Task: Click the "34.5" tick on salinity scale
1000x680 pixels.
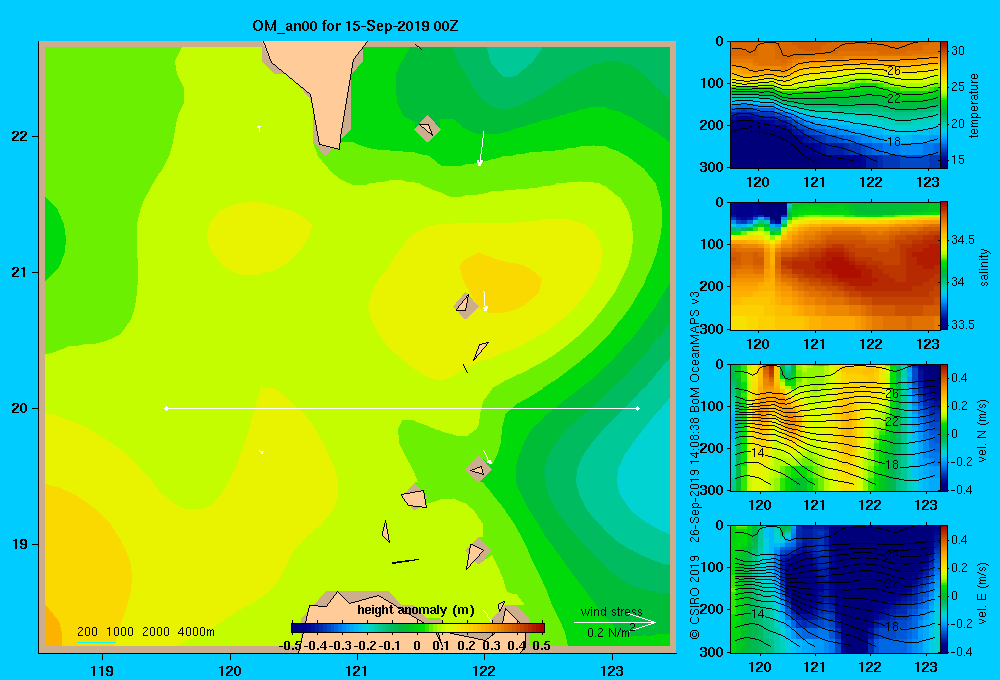Action: point(963,240)
